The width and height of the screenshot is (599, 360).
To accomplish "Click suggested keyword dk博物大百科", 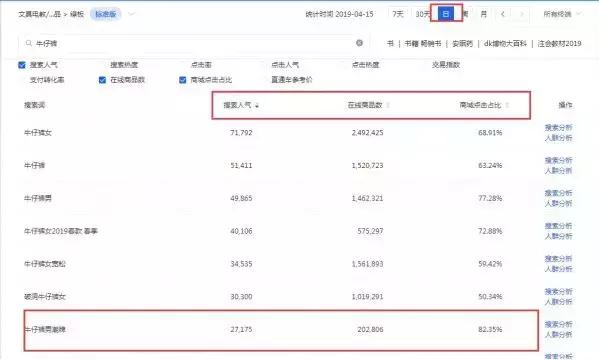I will click(x=505, y=44).
